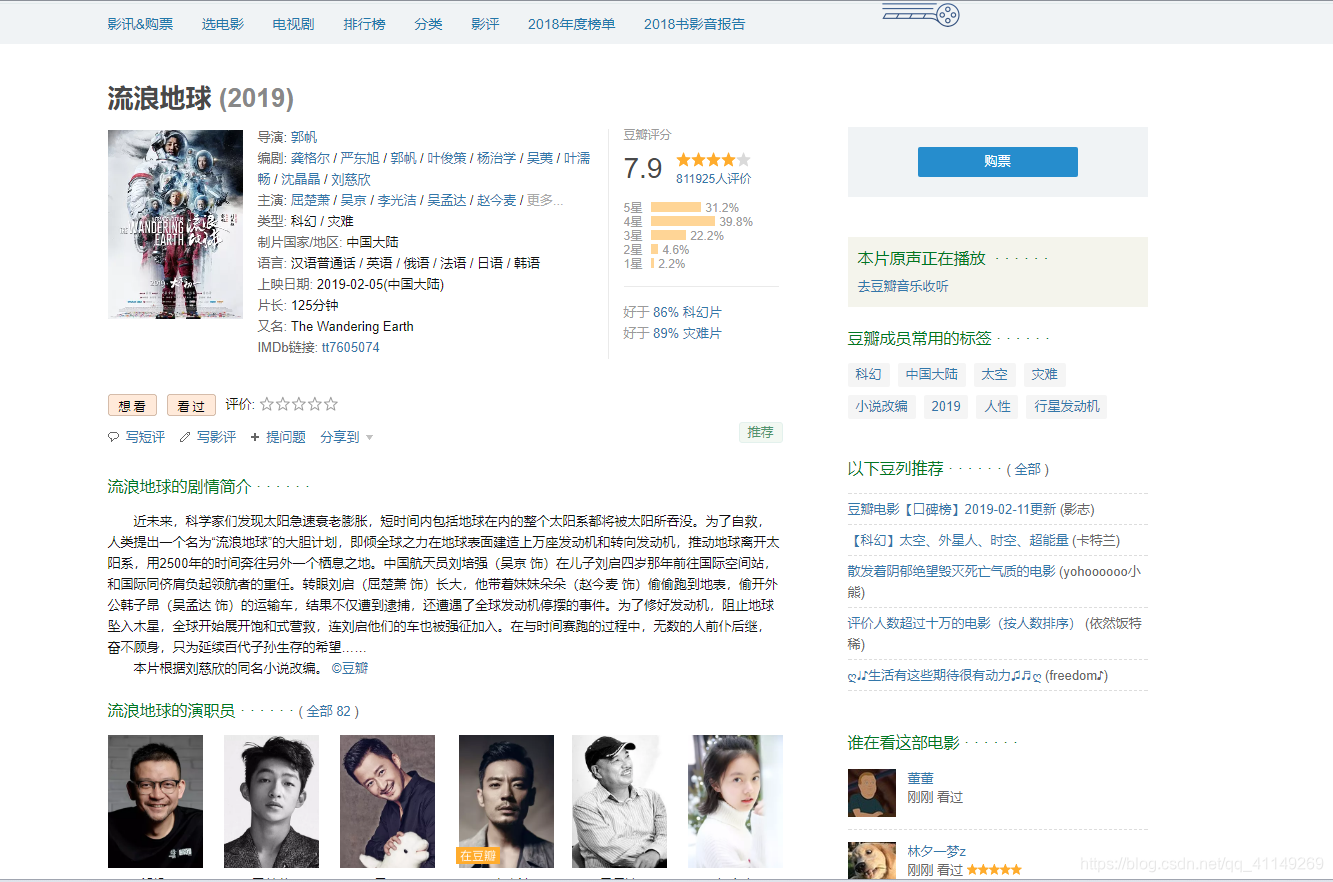Open user 蕾蕾's profile name
The width and height of the screenshot is (1333, 882).
coord(920,778)
